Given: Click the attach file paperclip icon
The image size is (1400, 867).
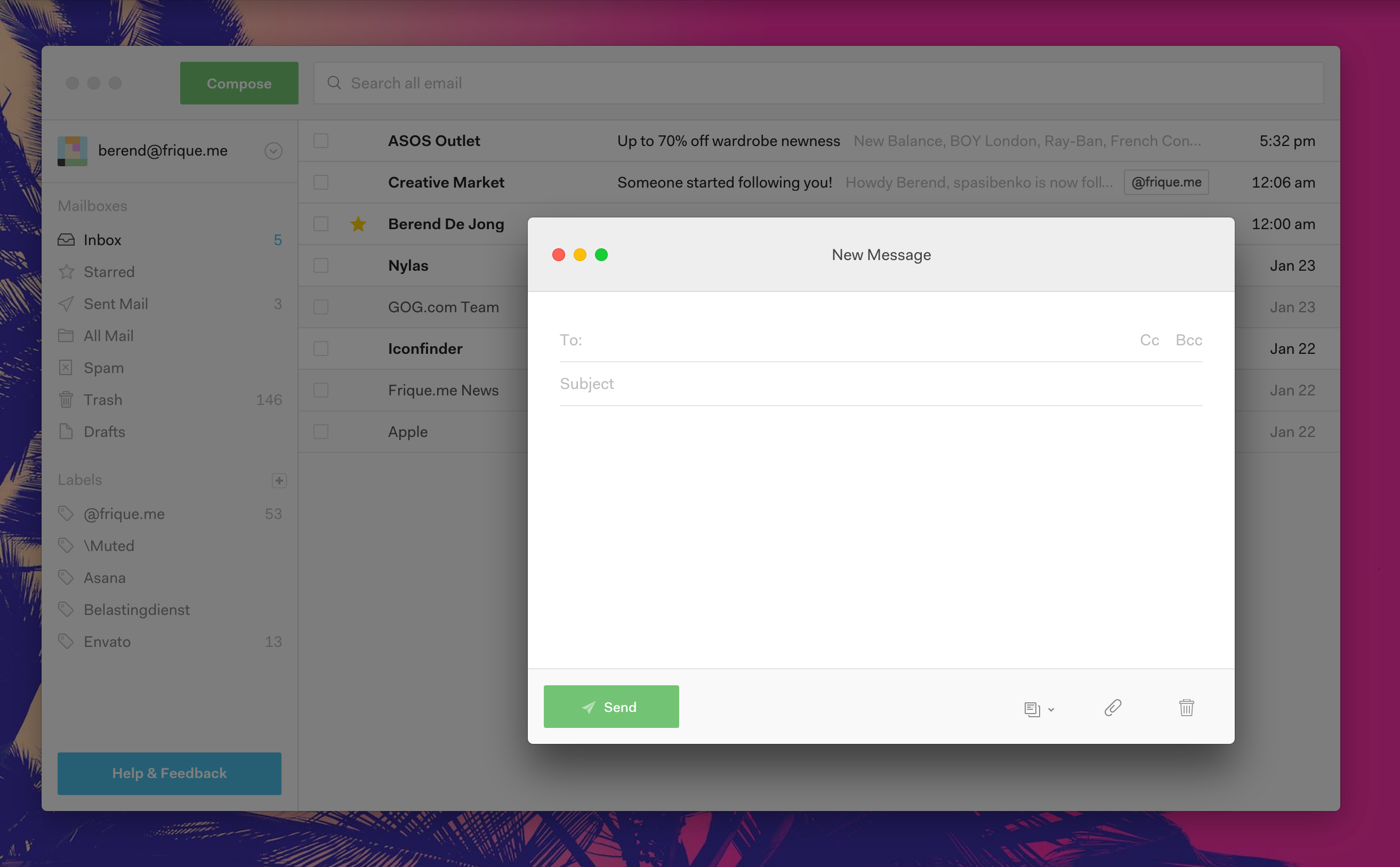Looking at the screenshot, I should [x=1113, y=708].
